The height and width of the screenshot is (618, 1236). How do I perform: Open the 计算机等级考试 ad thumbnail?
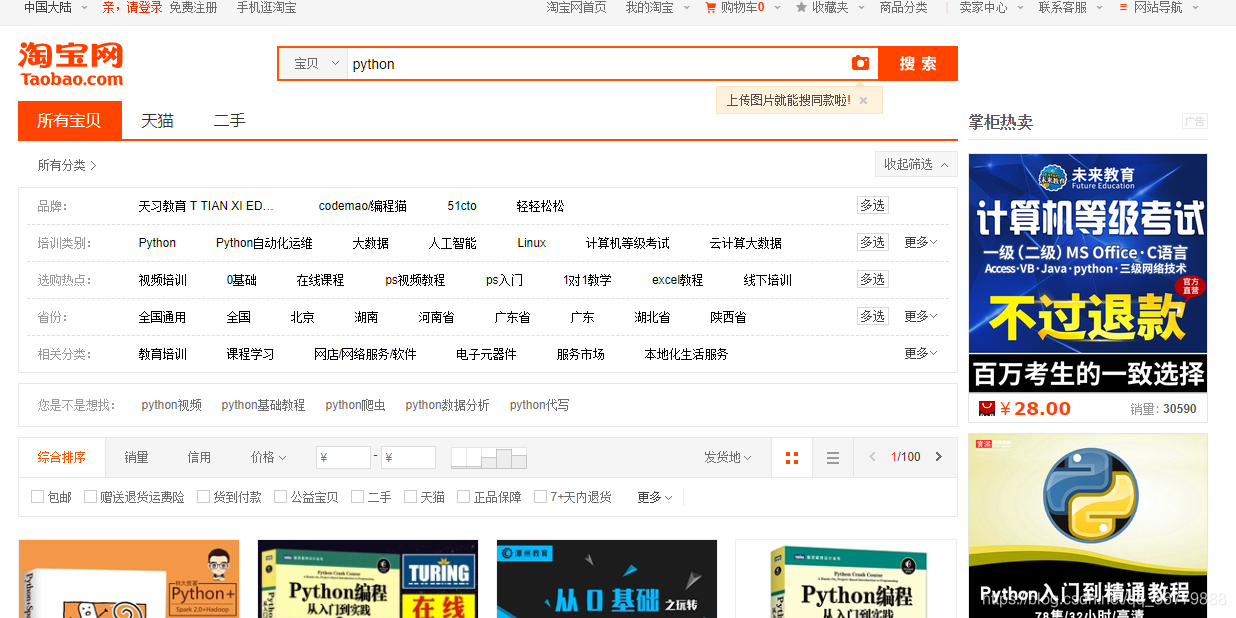coord(1088,272)
